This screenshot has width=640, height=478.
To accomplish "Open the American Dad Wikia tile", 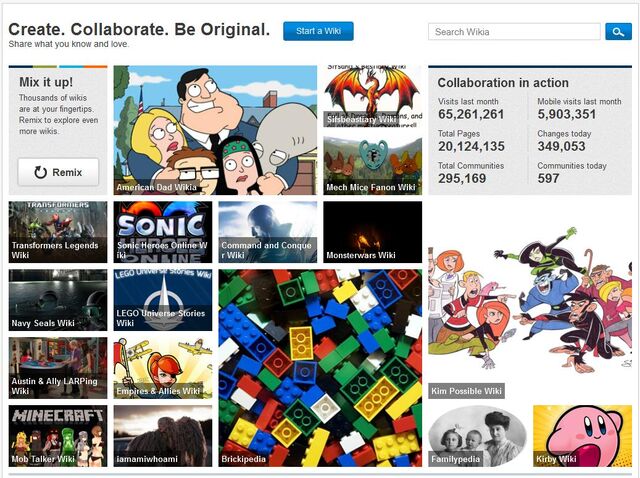I will (x=215, y=130).
